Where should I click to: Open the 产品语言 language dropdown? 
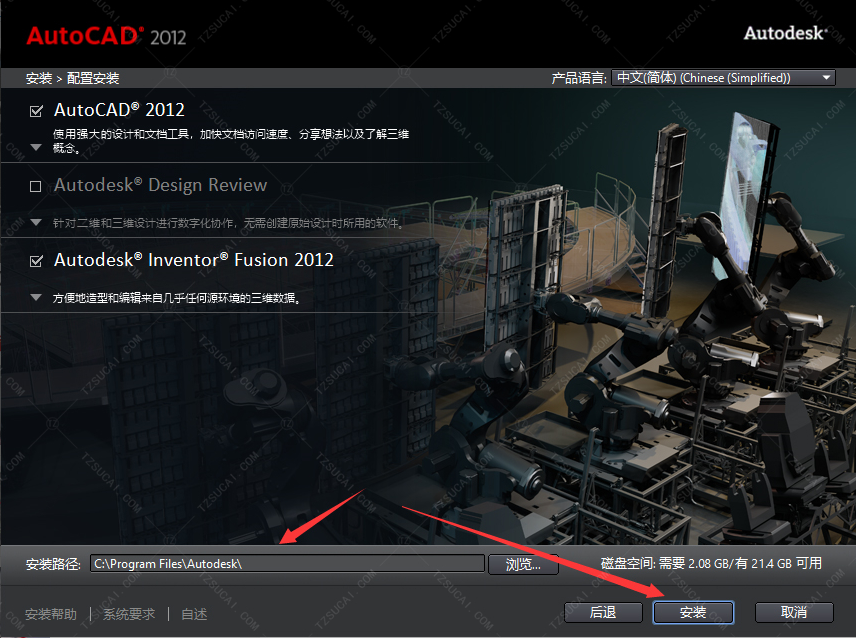(723, 78)
